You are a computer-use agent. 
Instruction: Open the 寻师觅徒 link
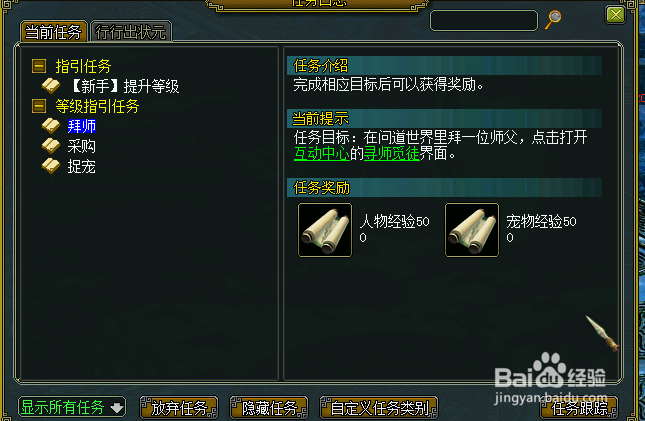(392, 154)
